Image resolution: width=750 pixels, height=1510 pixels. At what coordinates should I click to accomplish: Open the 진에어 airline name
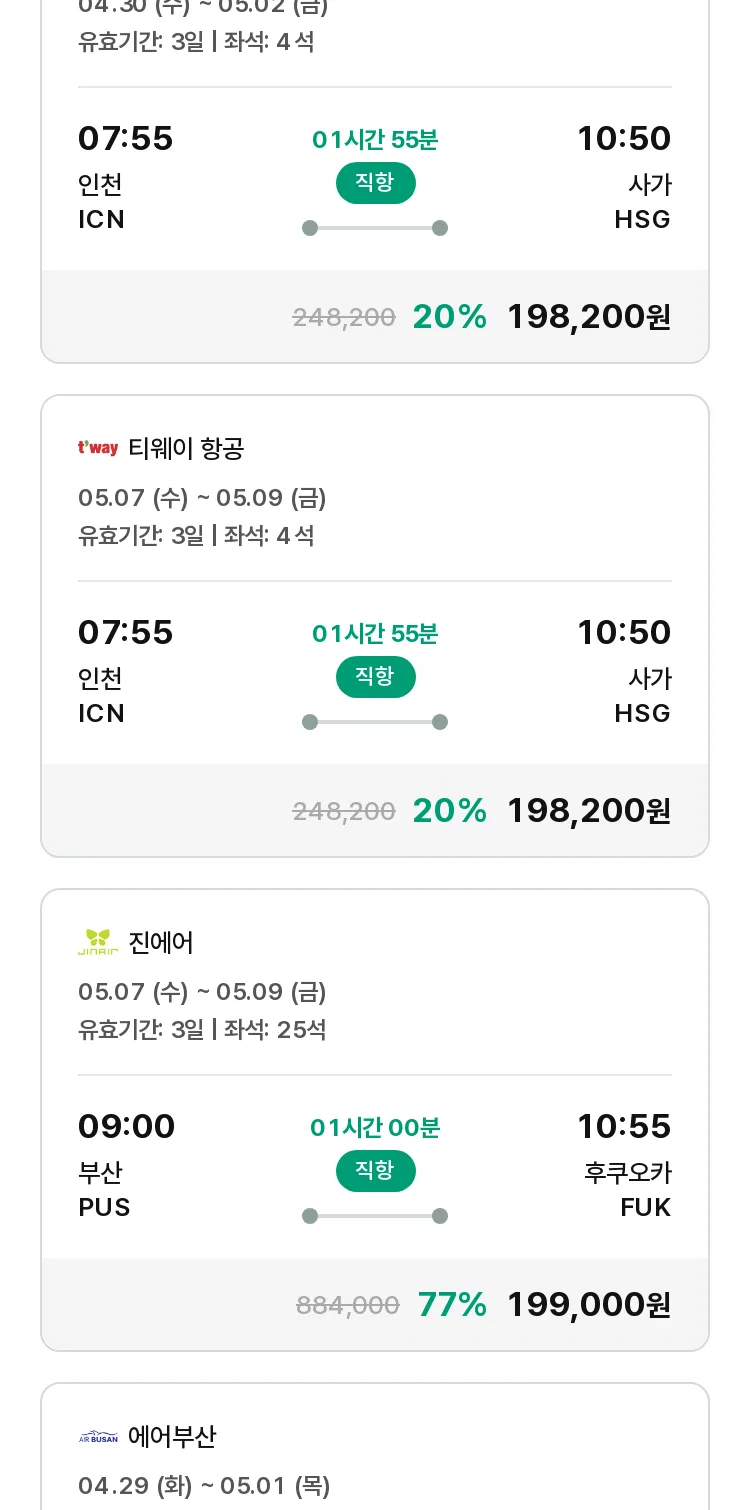tap(161, 942)
